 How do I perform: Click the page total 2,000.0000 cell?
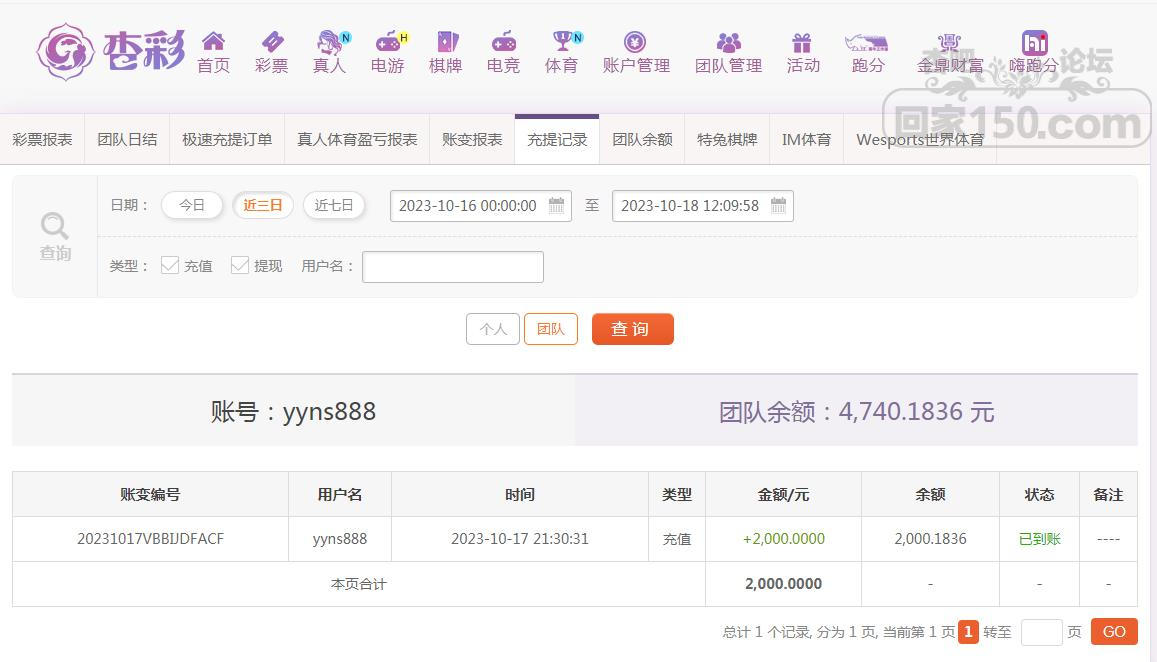click(x=784, y=584)
